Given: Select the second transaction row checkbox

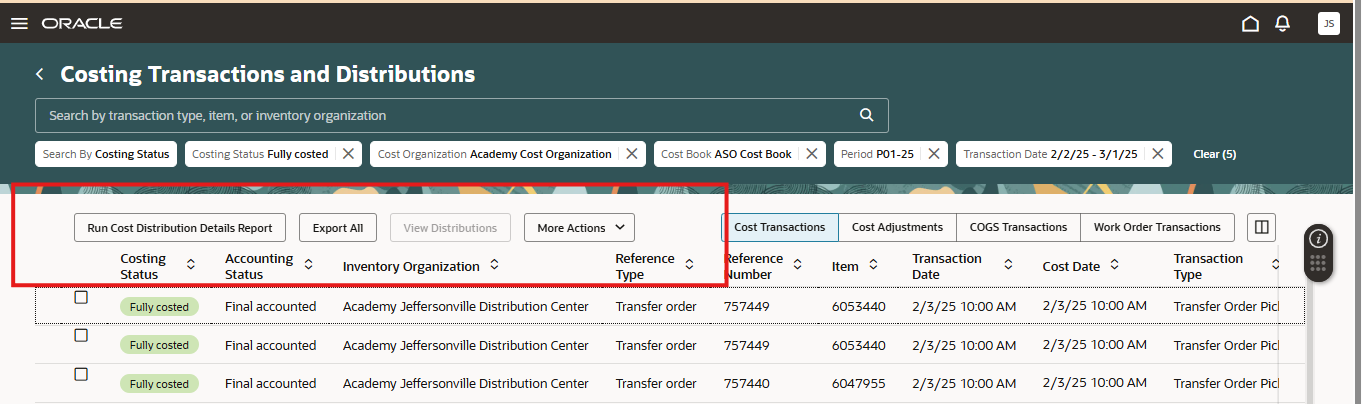Looking at the screenshot, I should click(x=81, y=336).
